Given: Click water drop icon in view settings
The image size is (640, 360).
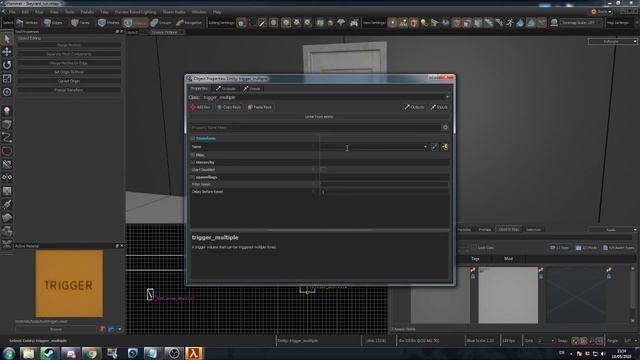Looking at the screenshot, I should [x=520, y=23].
